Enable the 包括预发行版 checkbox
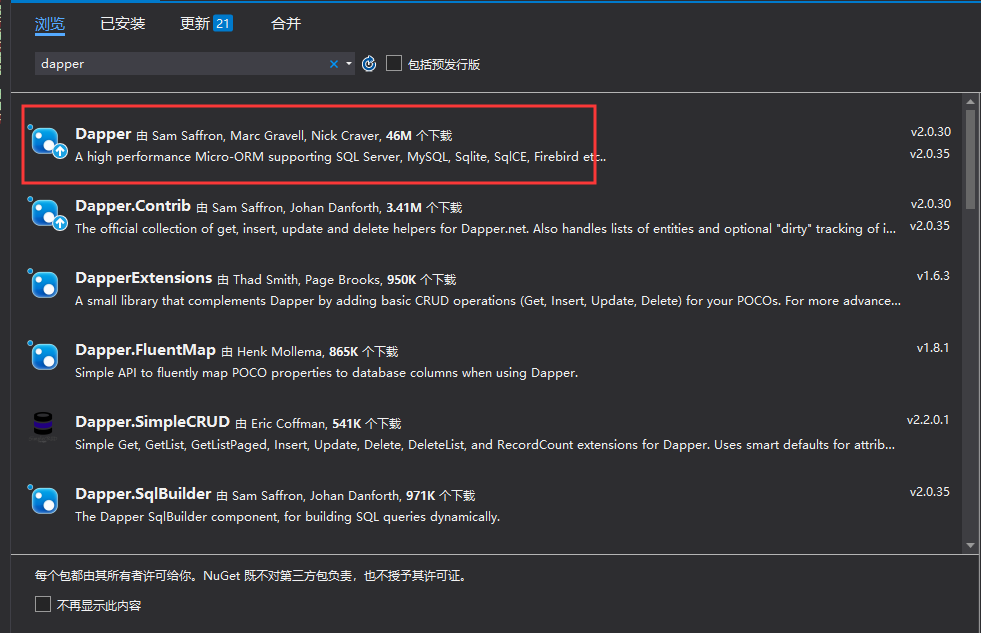 pyautogui.click(x=394, y=63)
